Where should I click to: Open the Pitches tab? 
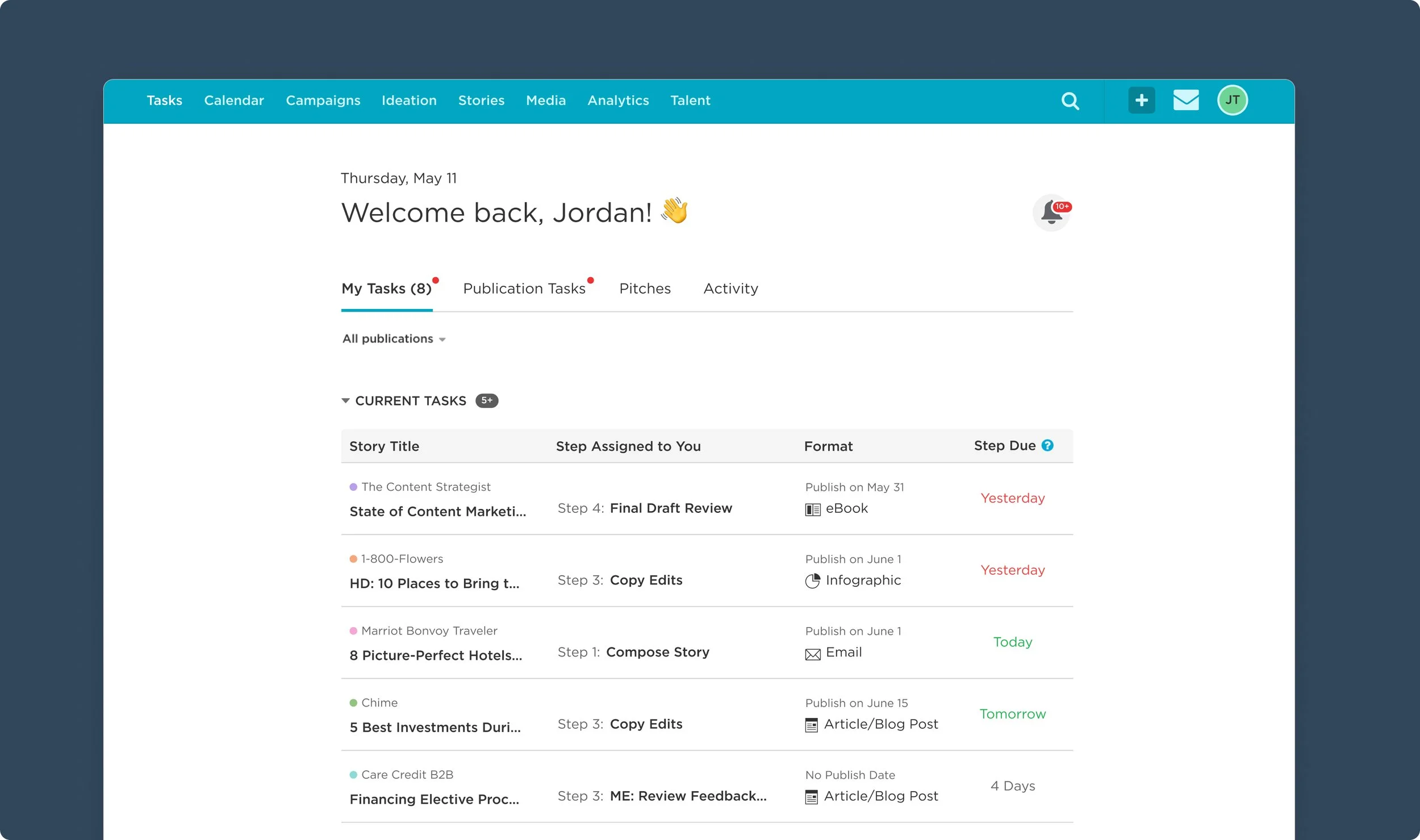tap(645, 289)
